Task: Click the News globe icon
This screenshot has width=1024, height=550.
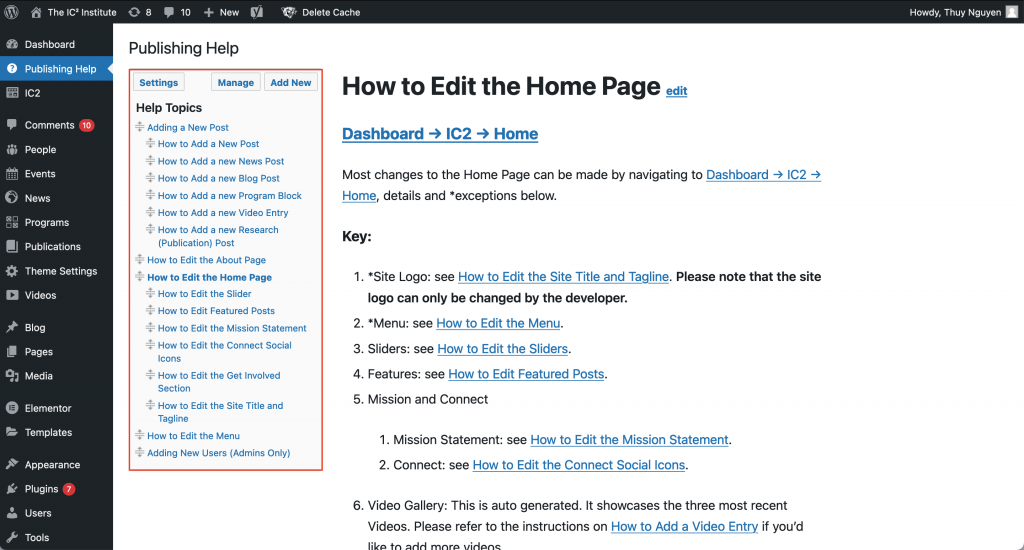Action: pos(12,197)
